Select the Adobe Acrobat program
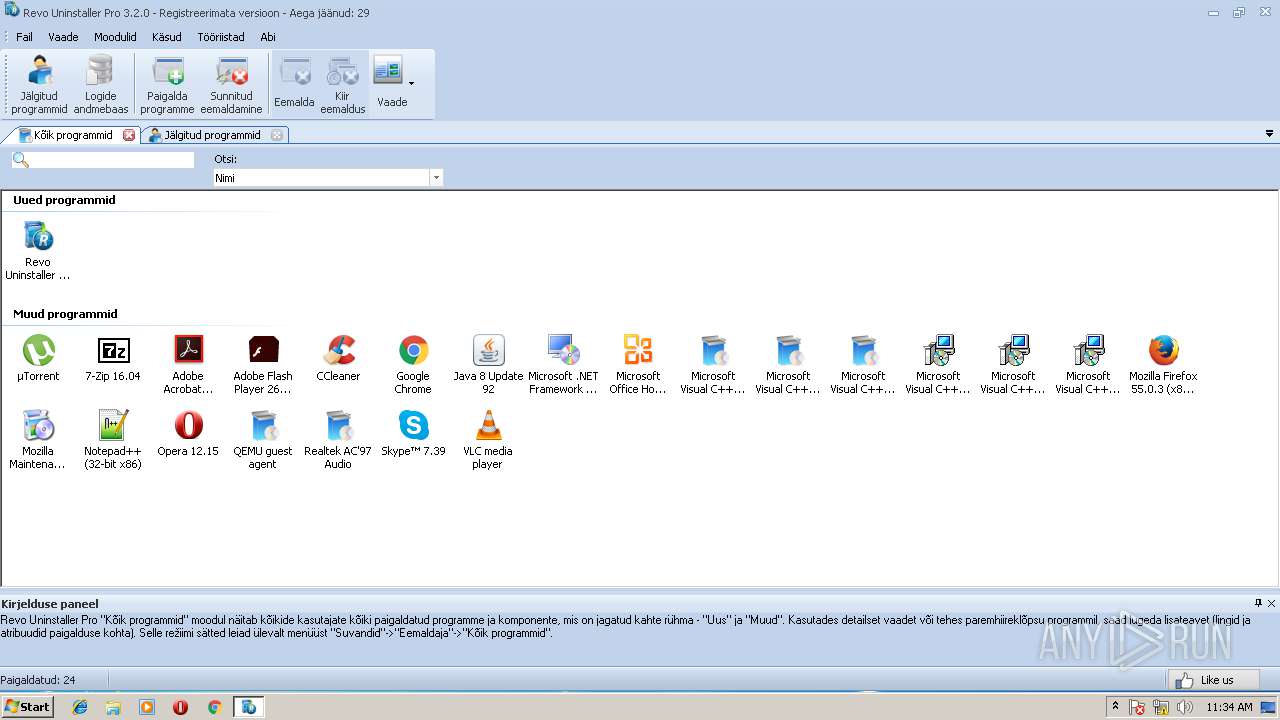 click(188, 365)
